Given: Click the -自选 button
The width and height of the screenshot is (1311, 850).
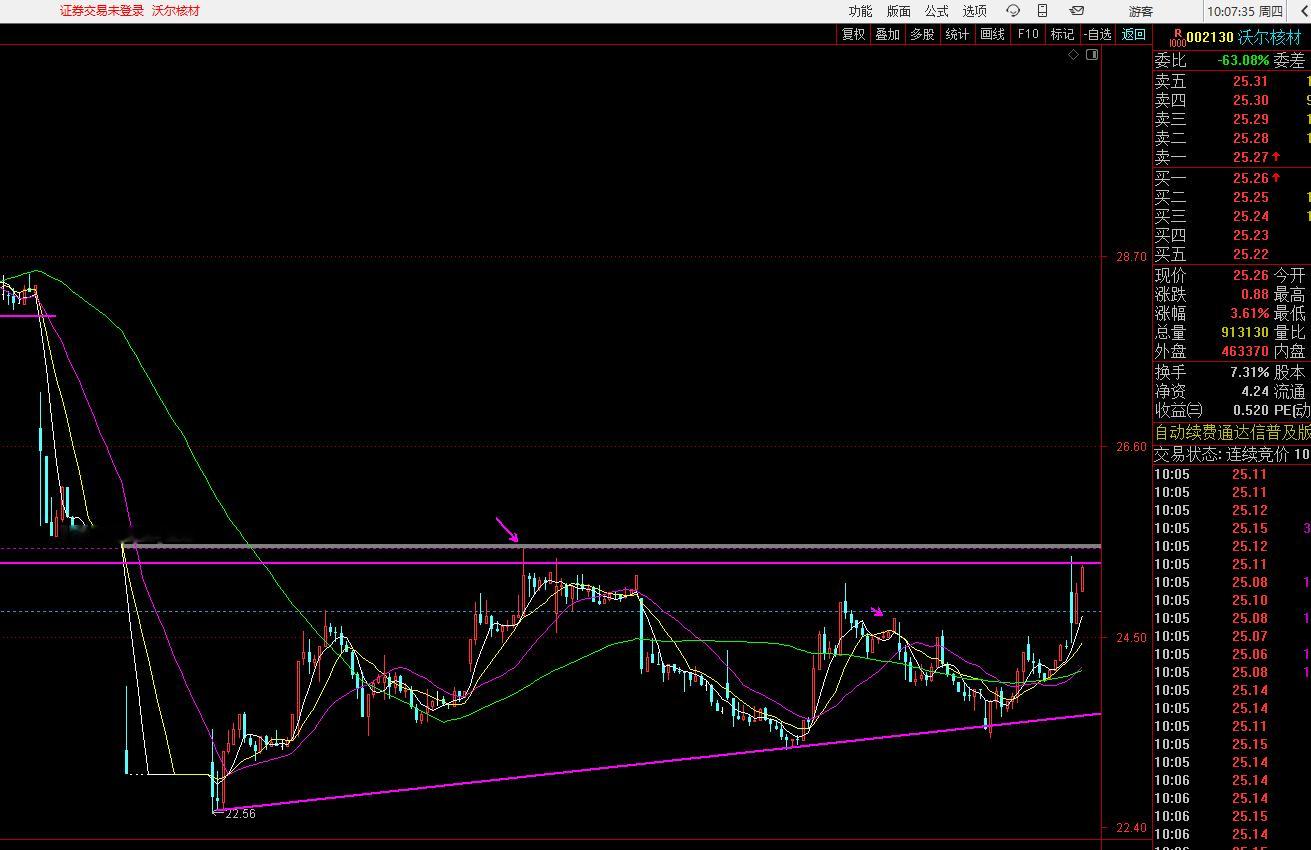Looking at the screenshot, I should [x=1098, y=34].
